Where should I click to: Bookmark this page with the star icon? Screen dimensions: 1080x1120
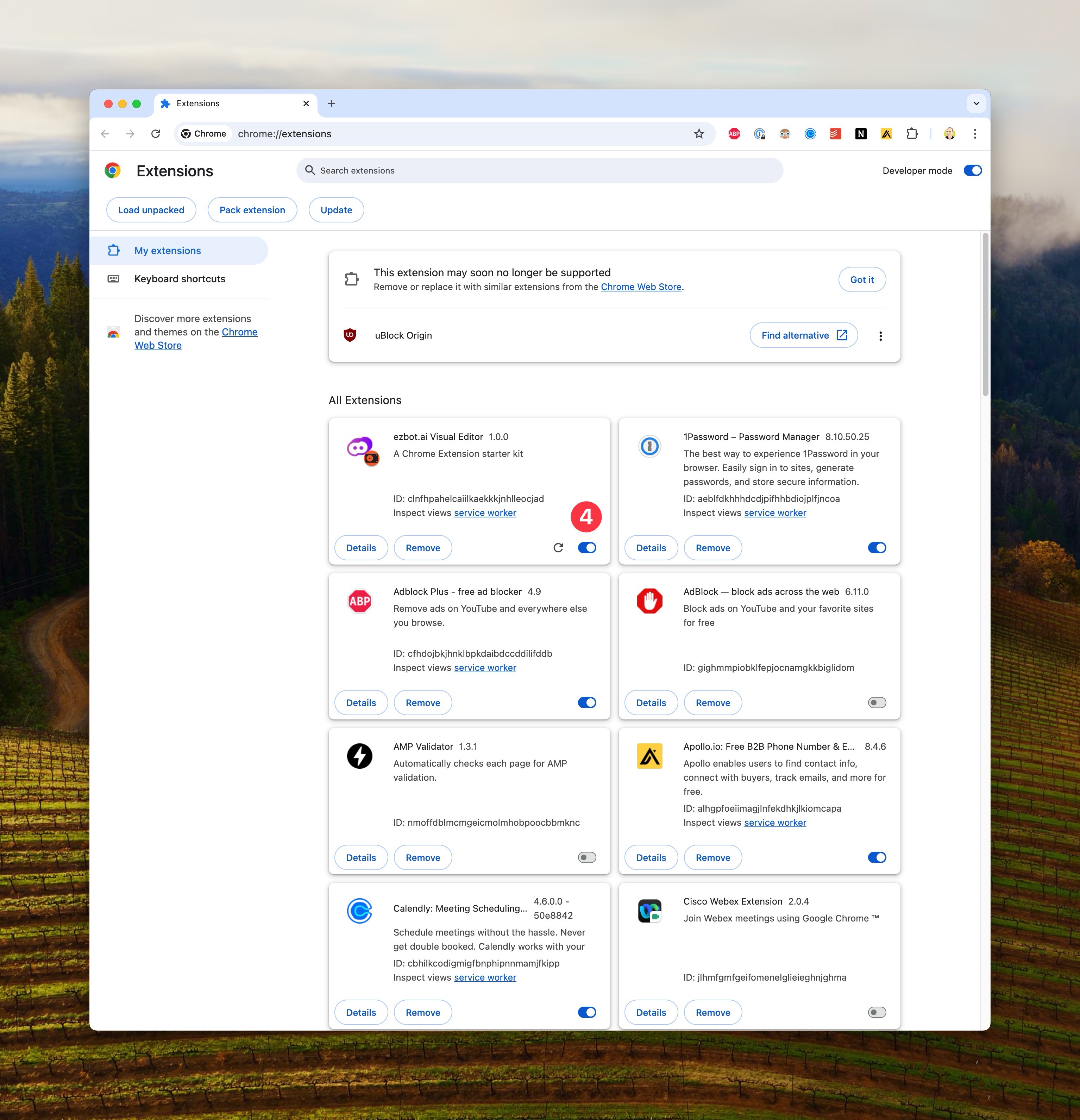pos(699,134)
